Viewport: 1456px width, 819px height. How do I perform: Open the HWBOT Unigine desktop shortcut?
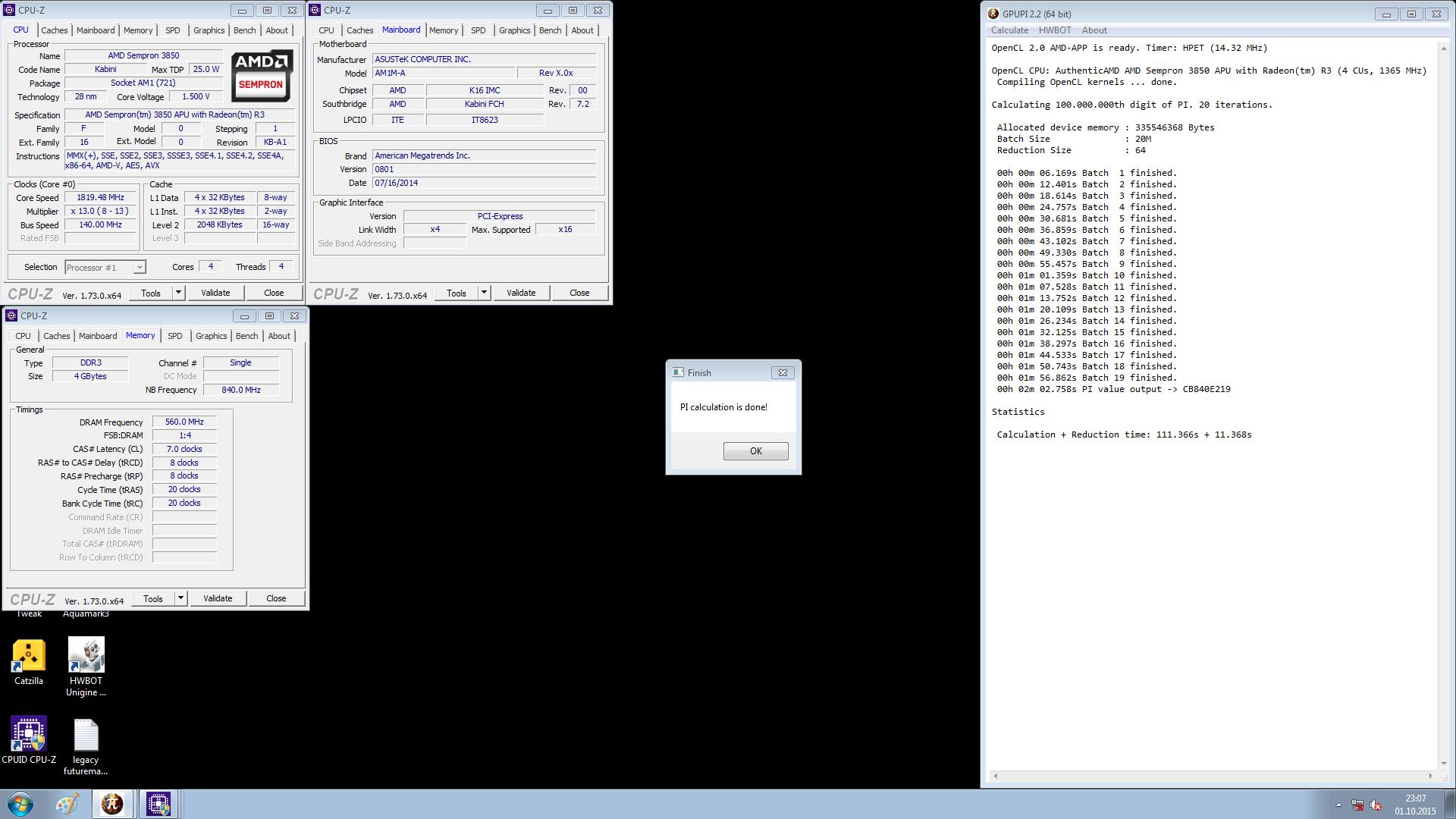click(x=86, y=666)
